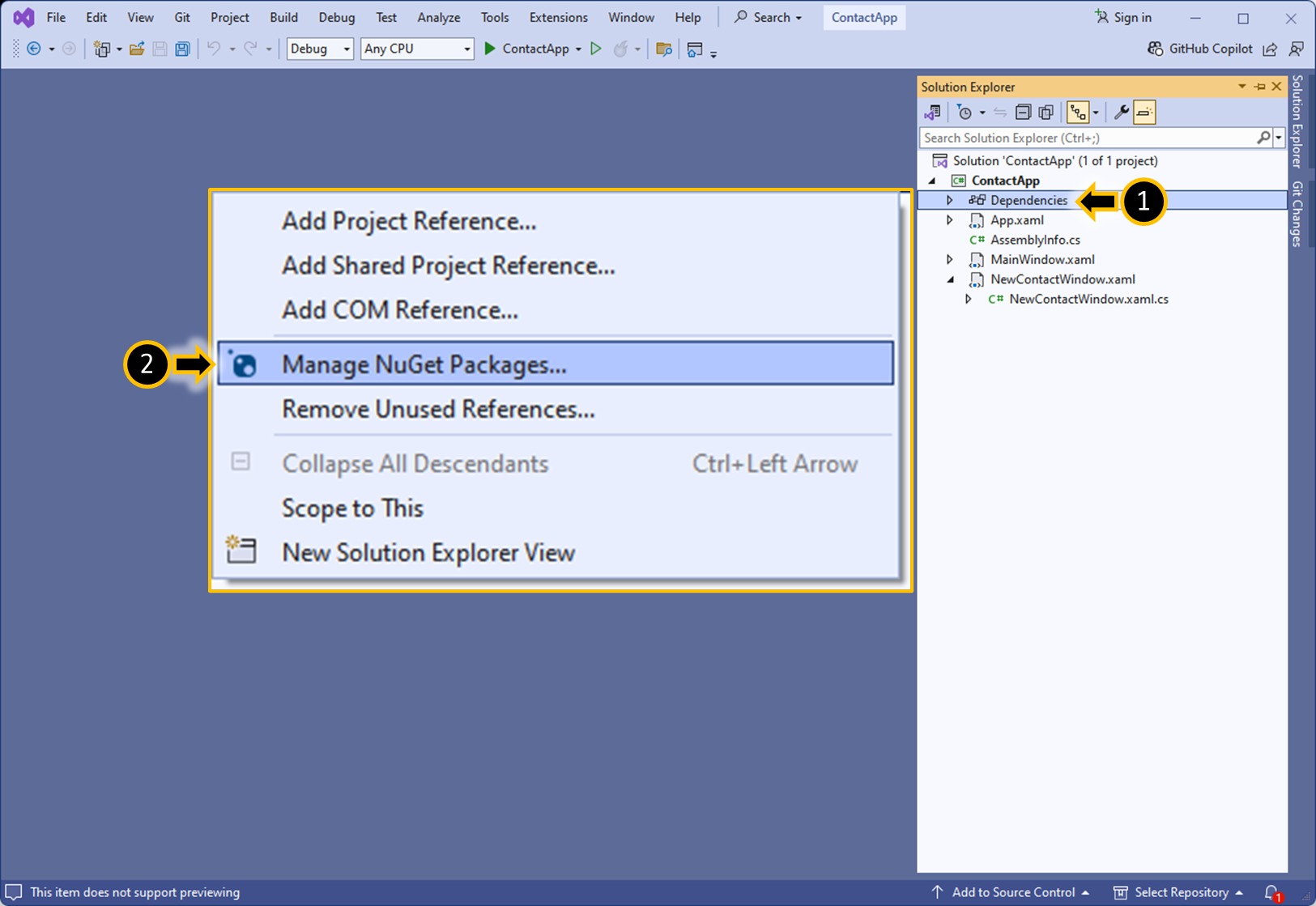The width and height of the screenshot is (1316, 906).
Task: Choose Manage NuGet Packages... from context menu
Action: click(556, 364)
